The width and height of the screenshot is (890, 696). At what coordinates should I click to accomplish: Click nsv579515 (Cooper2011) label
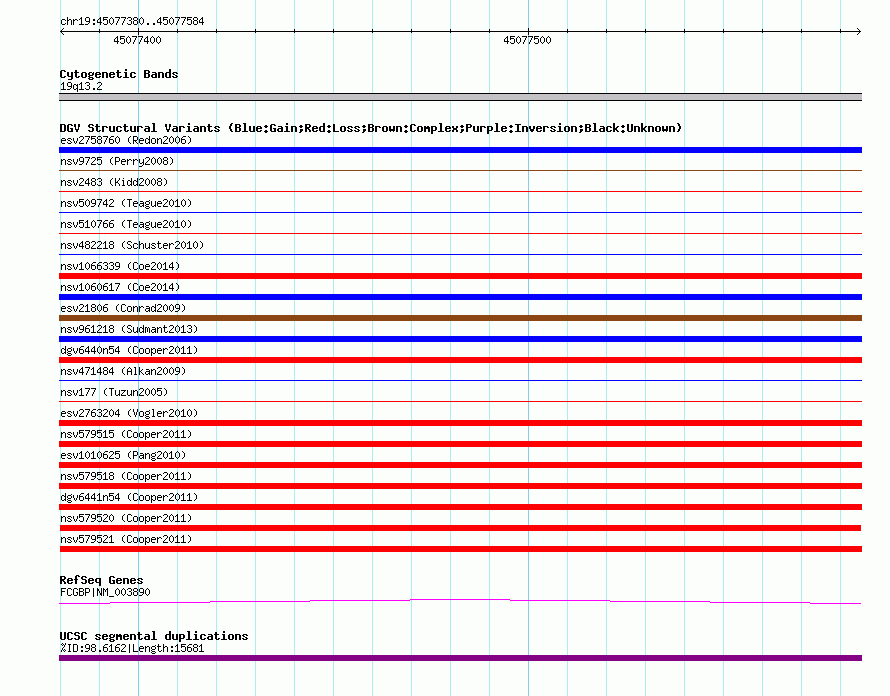126,434
